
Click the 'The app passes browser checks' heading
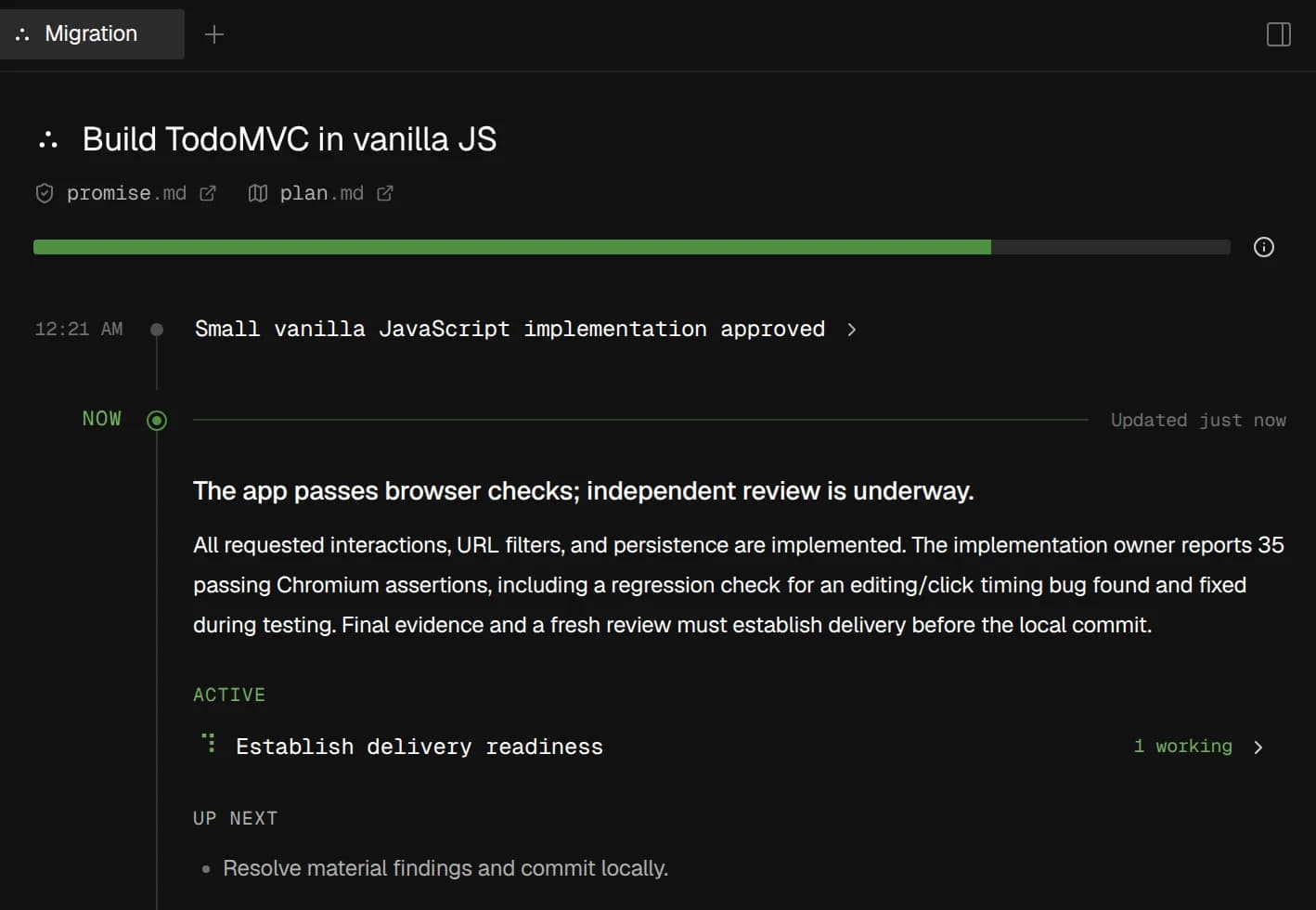pos(584,490)
